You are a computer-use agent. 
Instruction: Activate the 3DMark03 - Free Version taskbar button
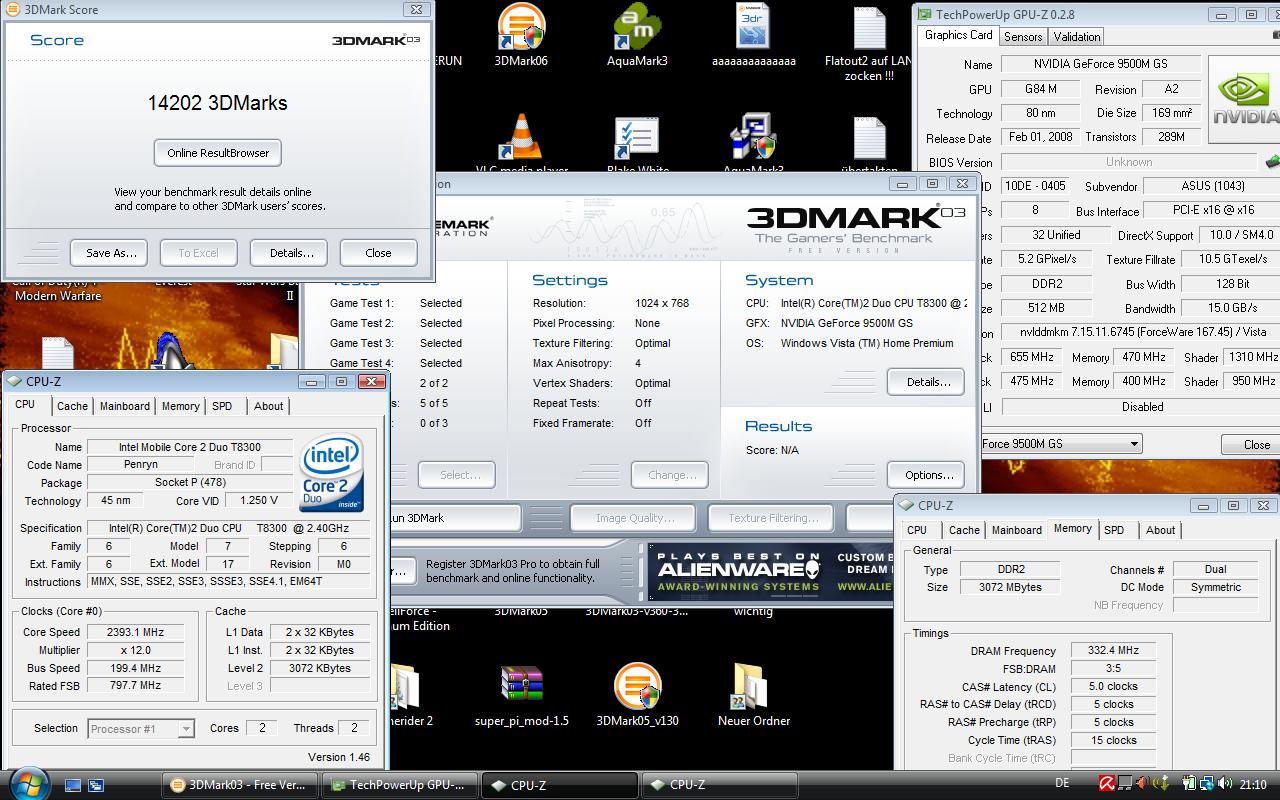click(x=240, y=785)
